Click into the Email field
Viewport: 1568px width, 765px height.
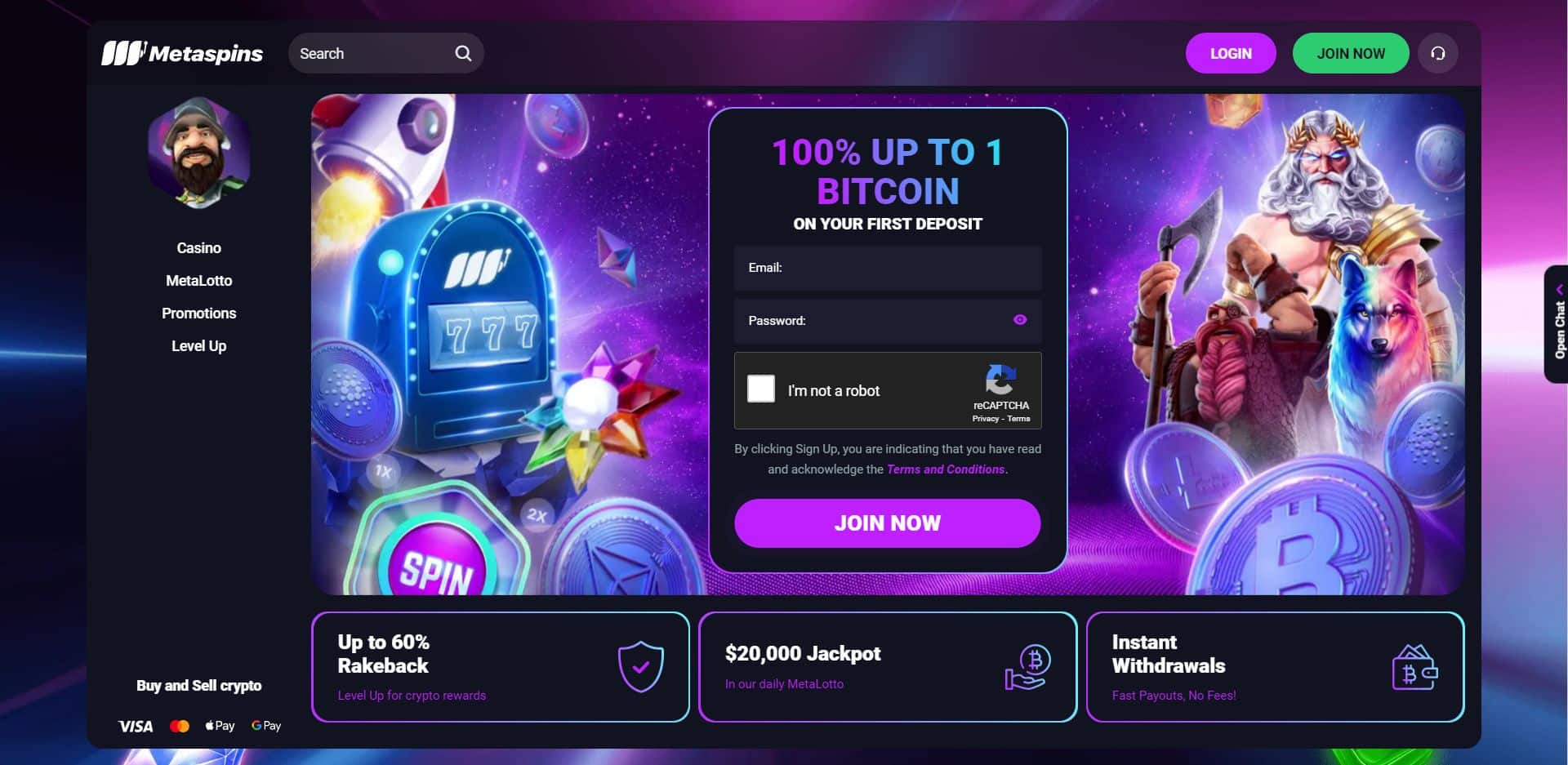coord(888,268)
